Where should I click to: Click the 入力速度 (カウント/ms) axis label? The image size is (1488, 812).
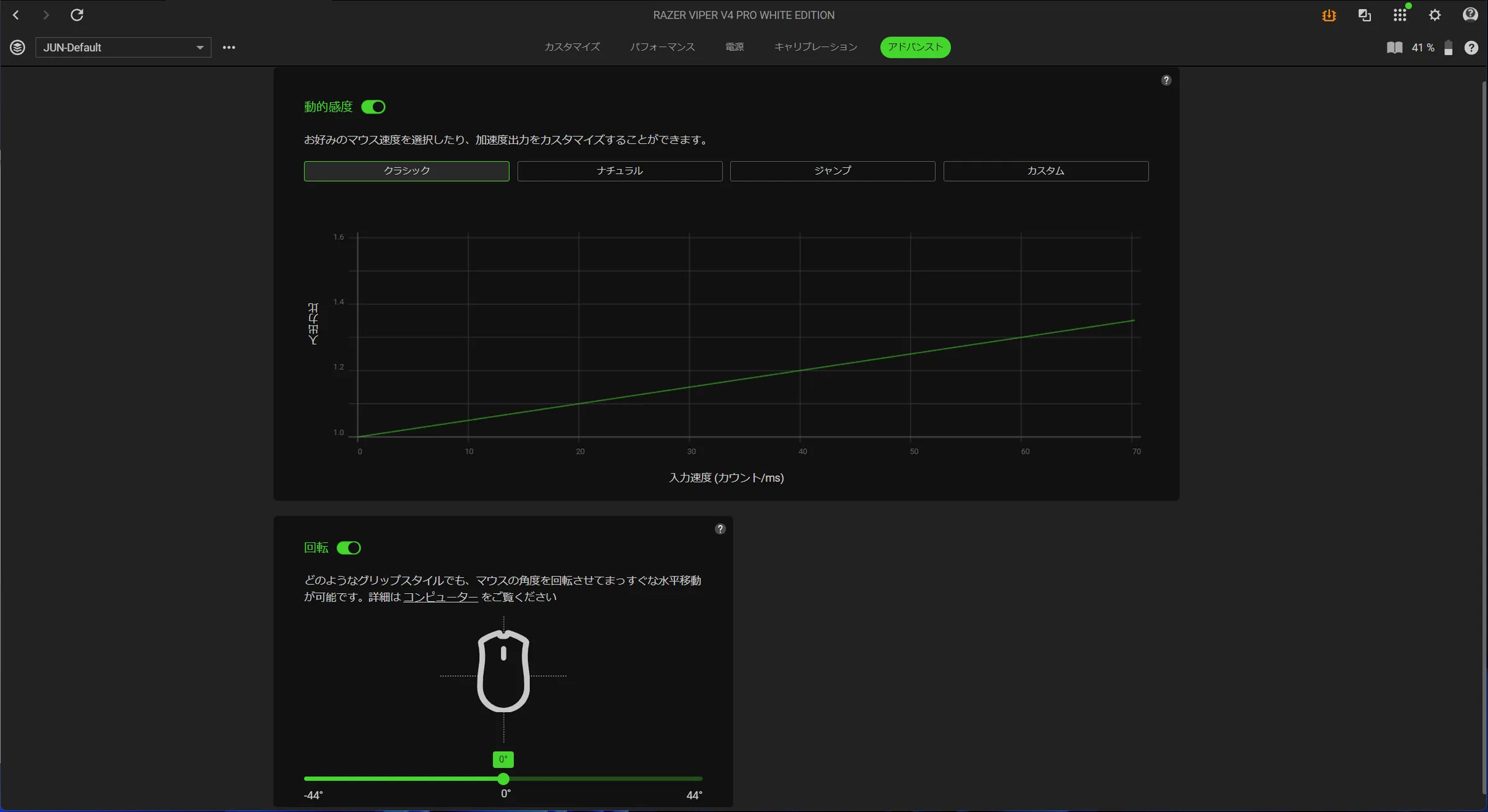pyautogui.click(x=727, y=478)
